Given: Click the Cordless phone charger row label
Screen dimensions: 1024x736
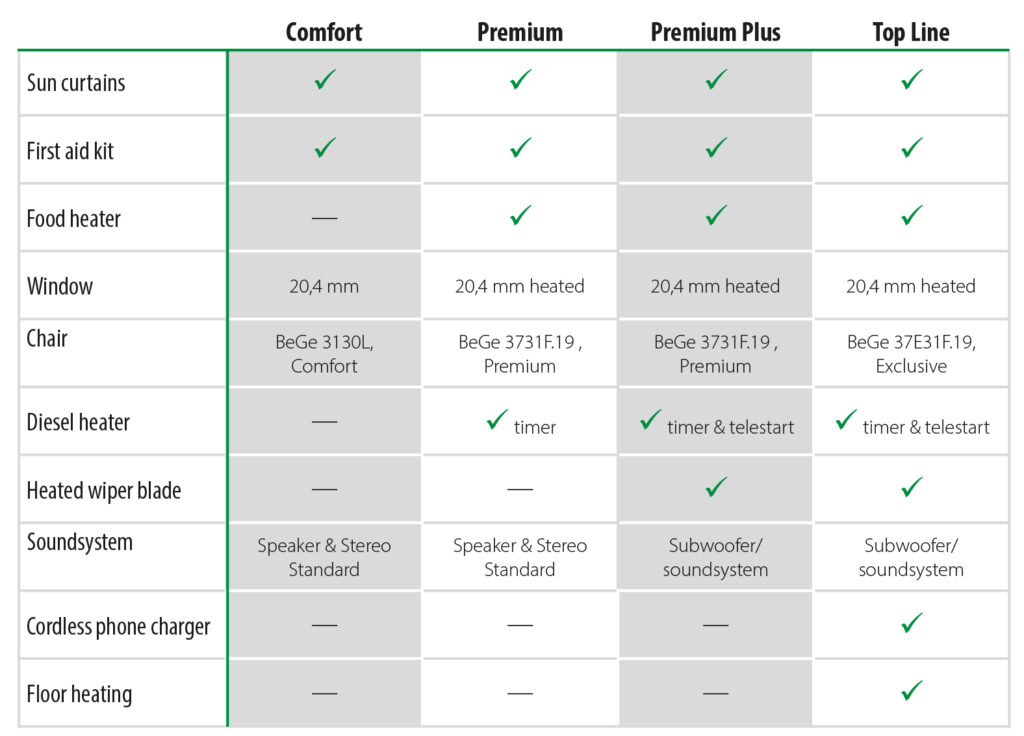Looking at the screenshot, I should click(118, 627).
